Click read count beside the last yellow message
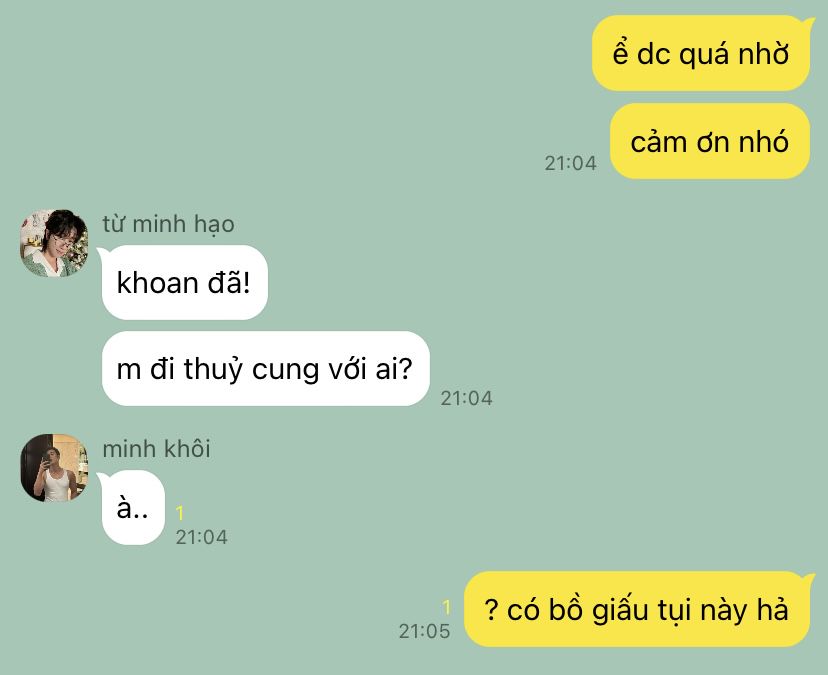The image size is (828, 675). (447, 607)
